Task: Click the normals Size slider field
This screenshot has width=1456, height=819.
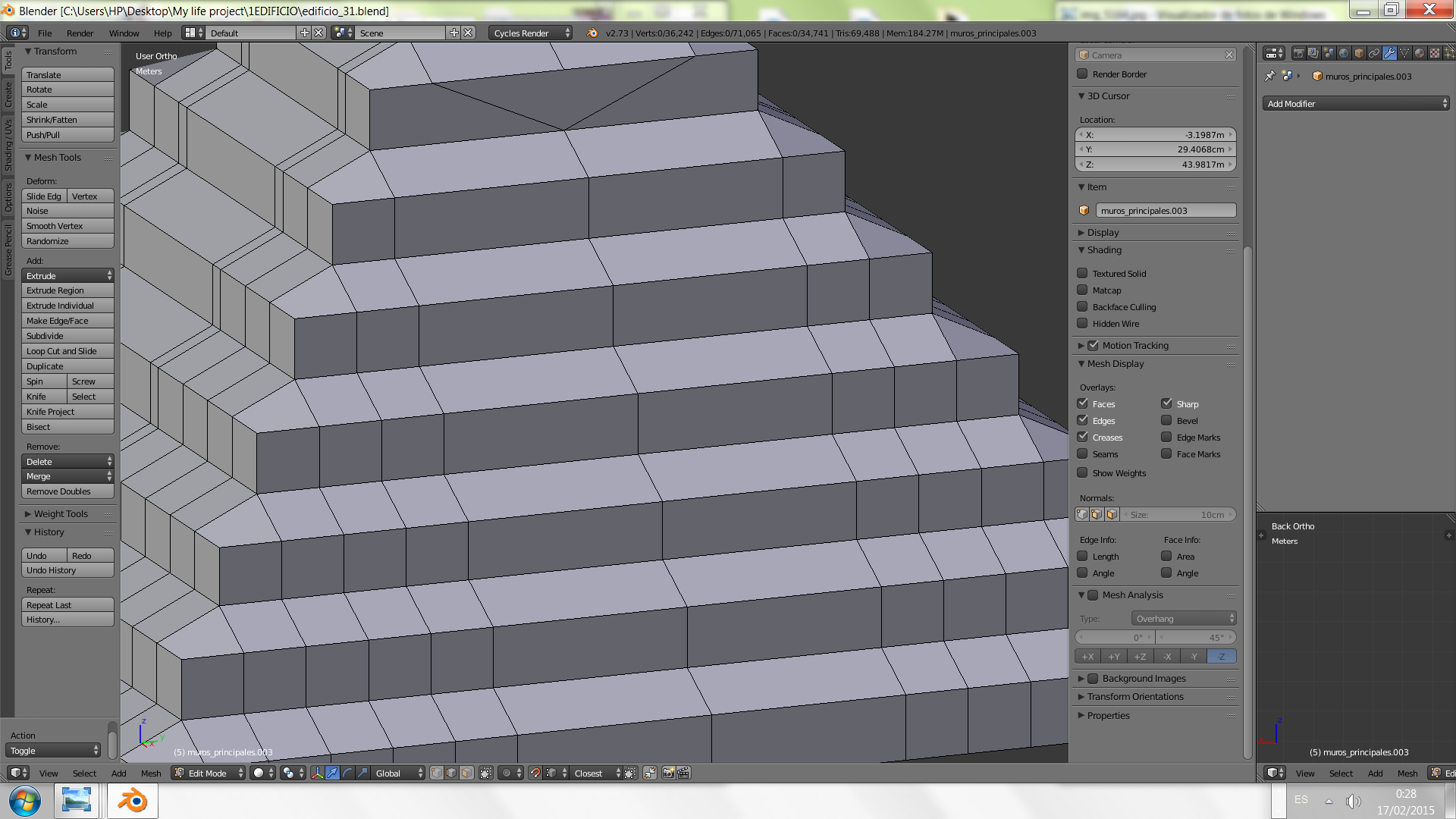Action: click(1177, 515)
